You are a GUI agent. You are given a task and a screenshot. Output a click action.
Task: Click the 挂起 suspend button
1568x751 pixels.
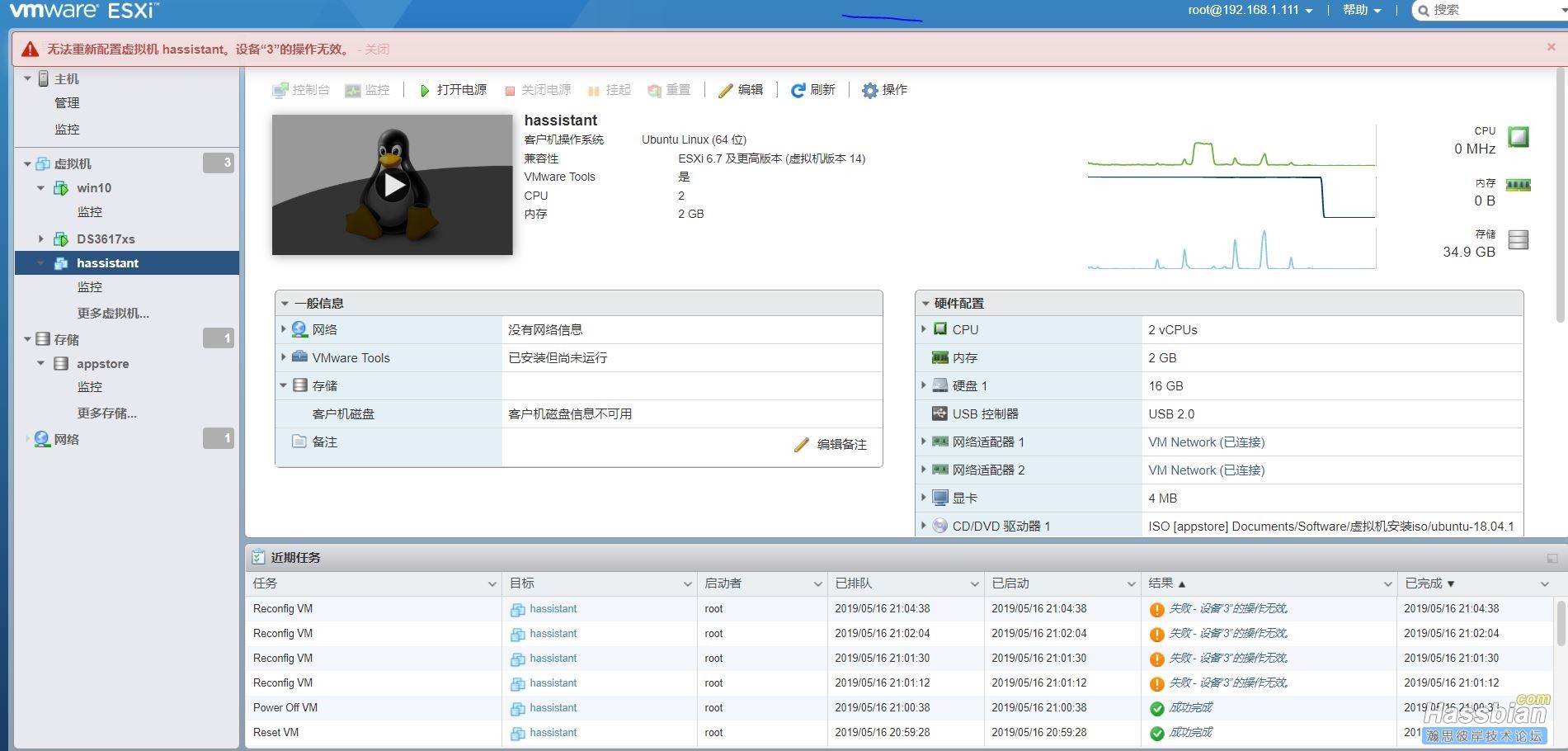point(609,90)
